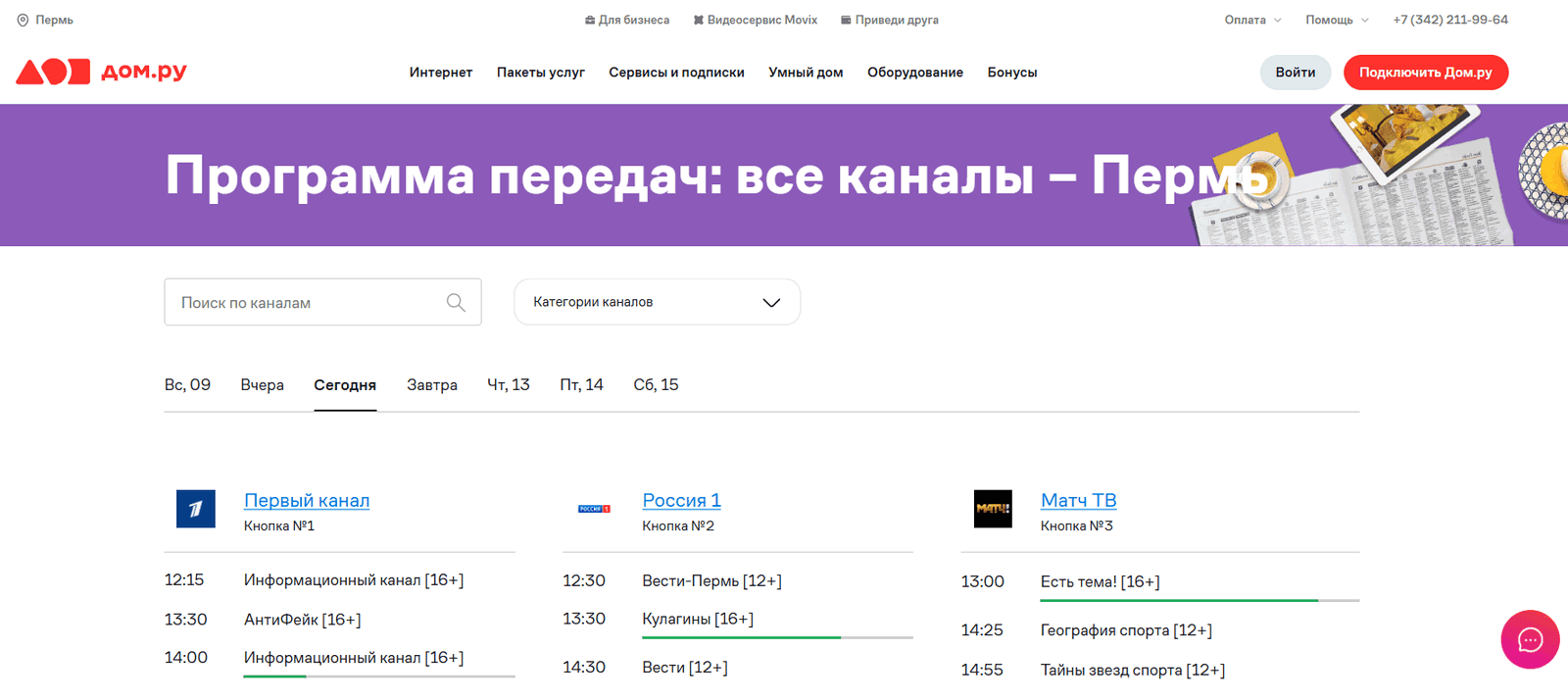Click the Пермь location pin icon

click(23, 20)
